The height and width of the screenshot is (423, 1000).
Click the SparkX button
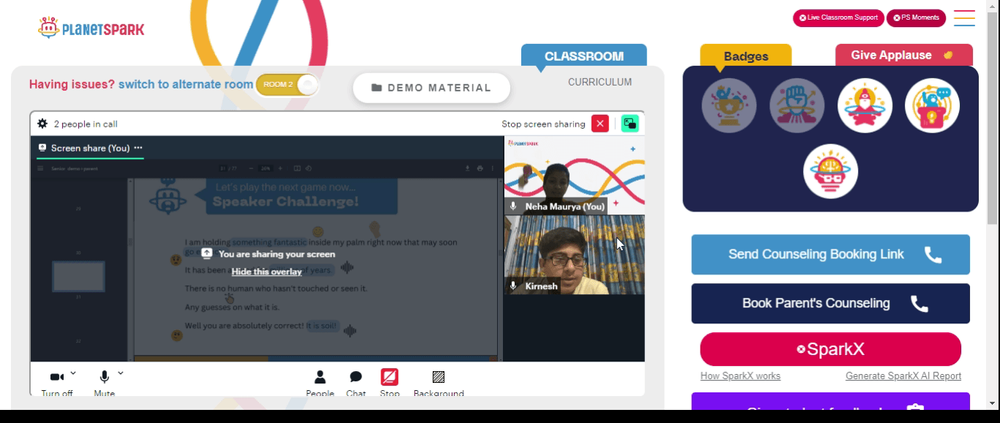(x=830, y=349)
